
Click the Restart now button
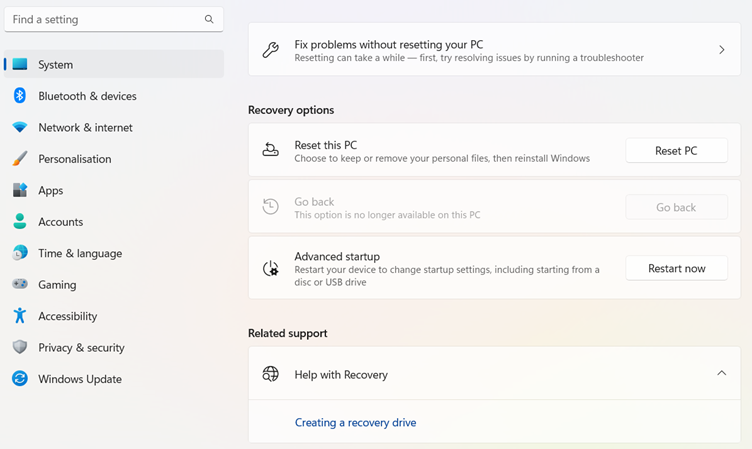coord(676,268)
